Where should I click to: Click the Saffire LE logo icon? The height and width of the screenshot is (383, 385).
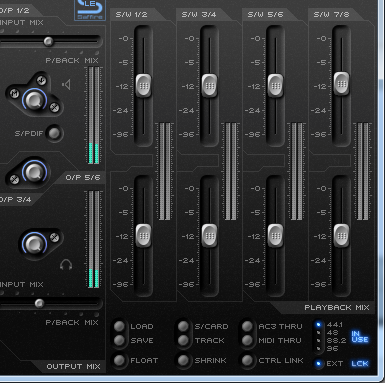point(90,10)
